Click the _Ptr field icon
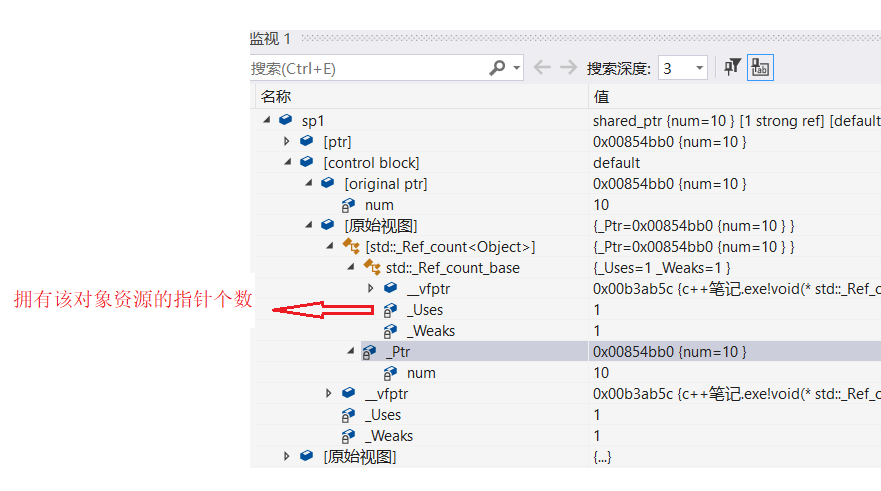The height and width of the screenshot is (491, 881). 369,352
